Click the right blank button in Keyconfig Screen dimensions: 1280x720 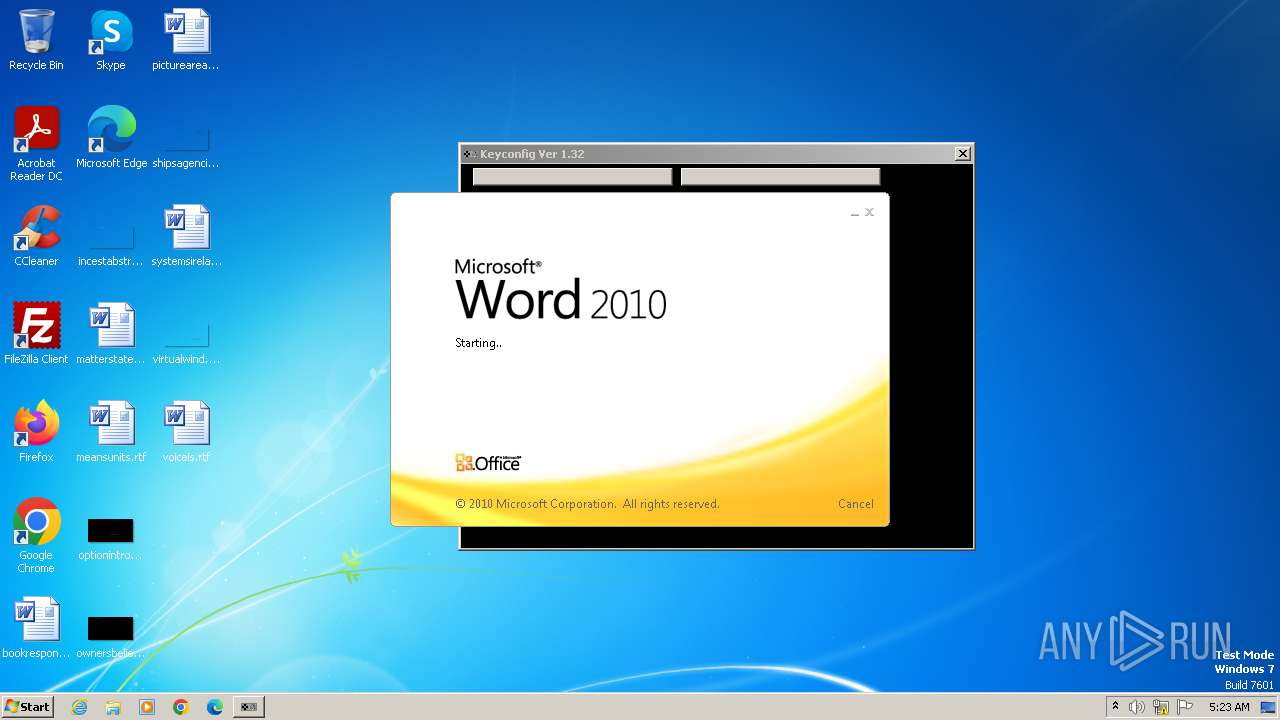tap(780, 177)
